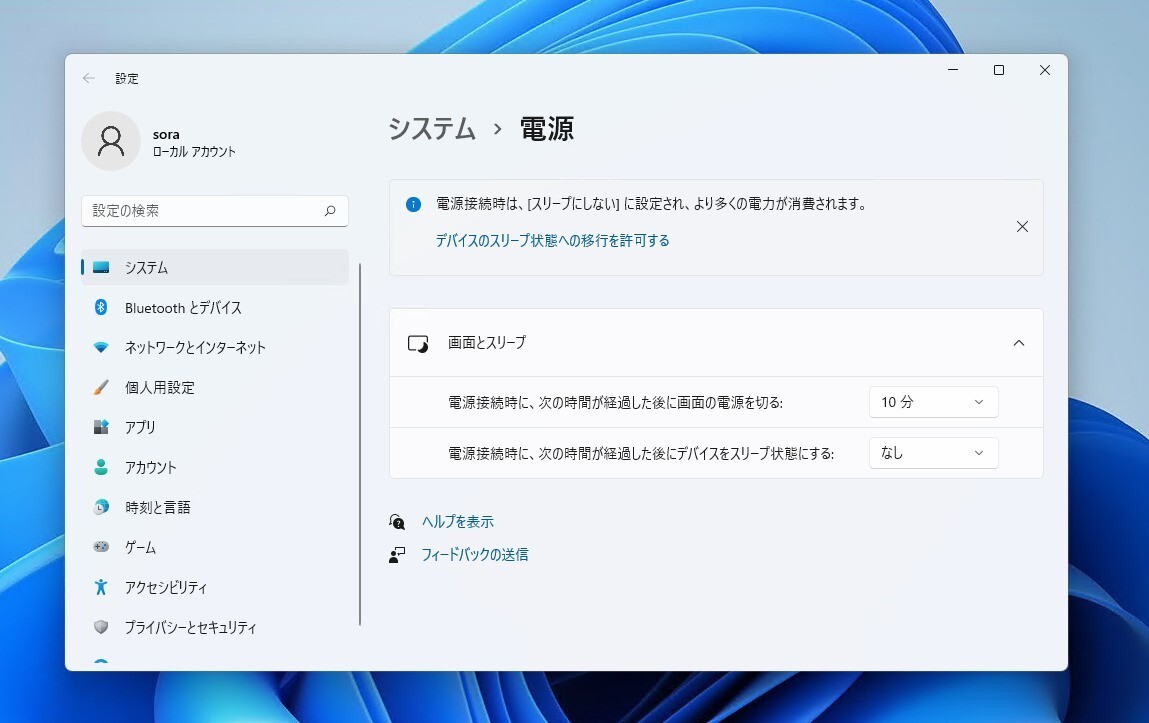
Task: Open the screen-off time dropdown showing 10 分
Action: click(x=933, y=402)
